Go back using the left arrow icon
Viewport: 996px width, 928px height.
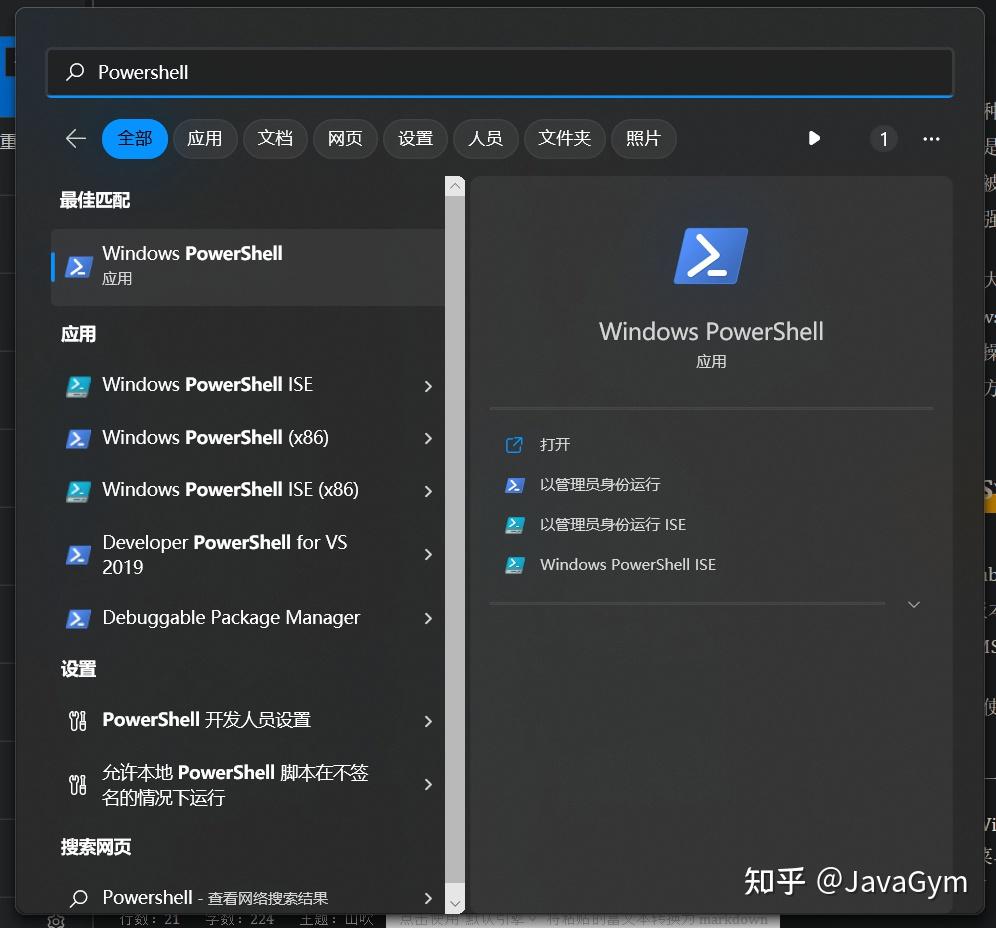[76, 138]
